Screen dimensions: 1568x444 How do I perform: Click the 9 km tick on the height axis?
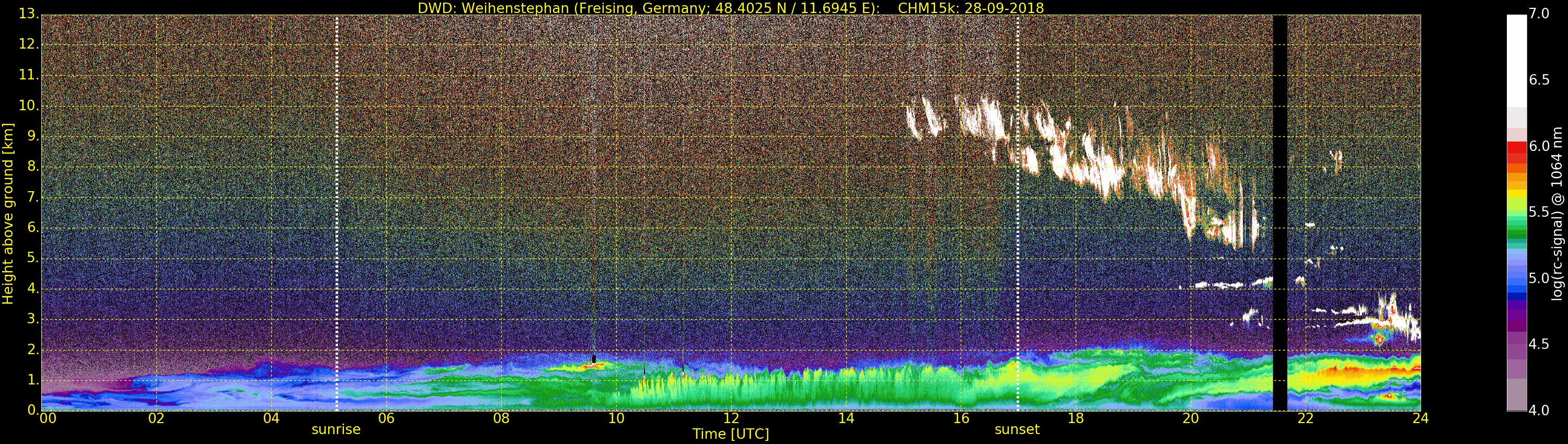coord(33,136)
